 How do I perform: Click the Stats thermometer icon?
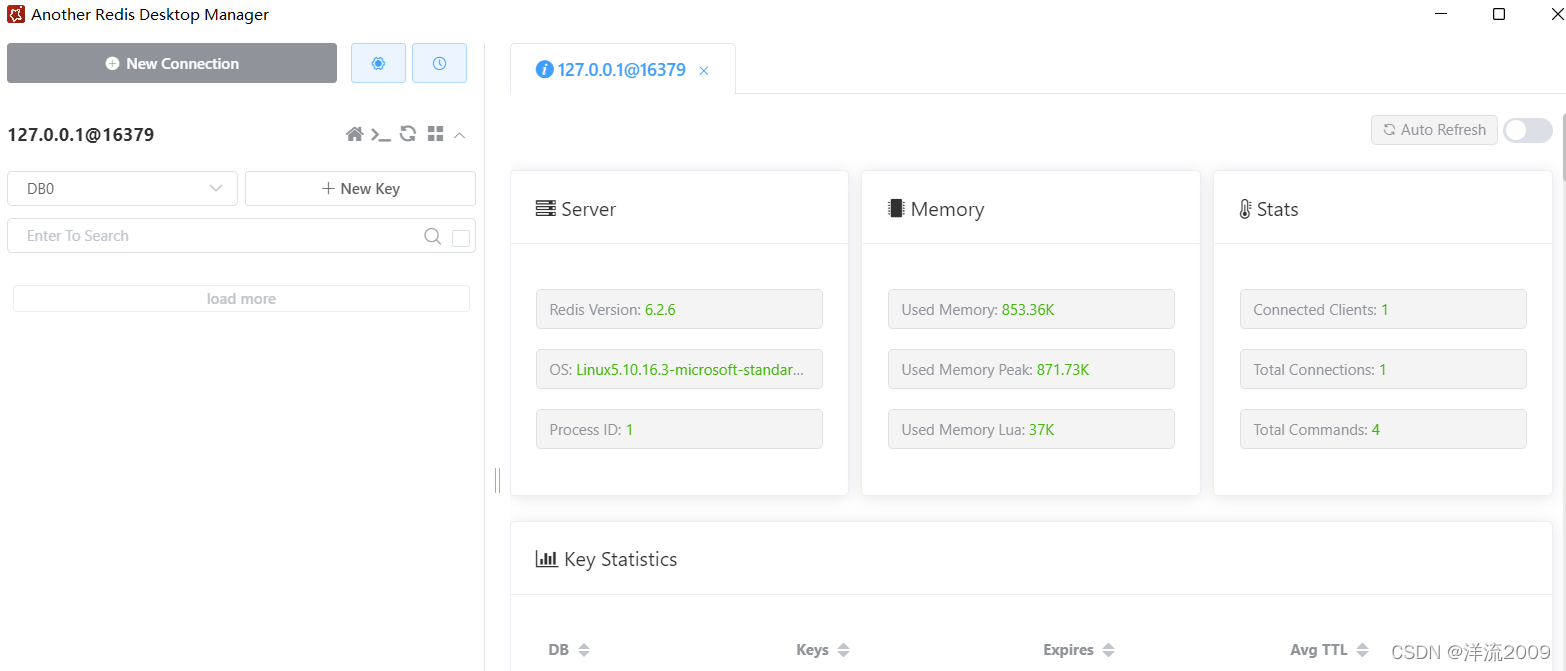[x=1245, y=209]
